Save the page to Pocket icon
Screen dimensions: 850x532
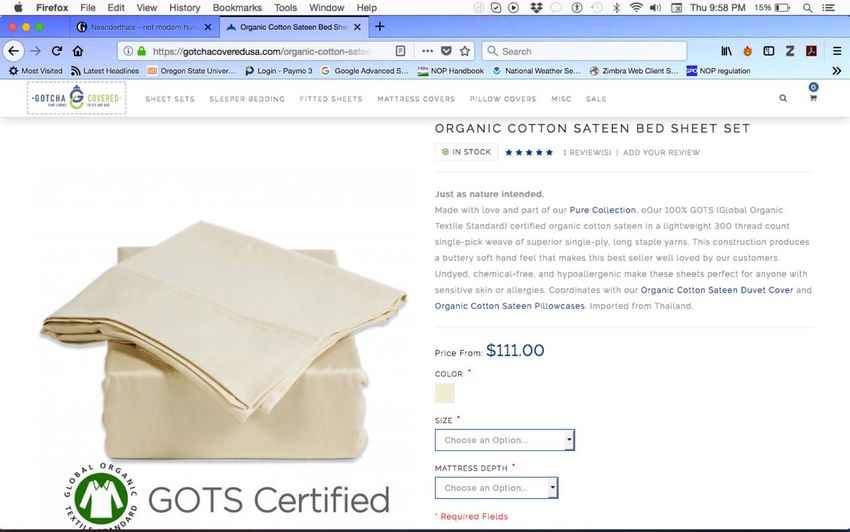[446, 51]
